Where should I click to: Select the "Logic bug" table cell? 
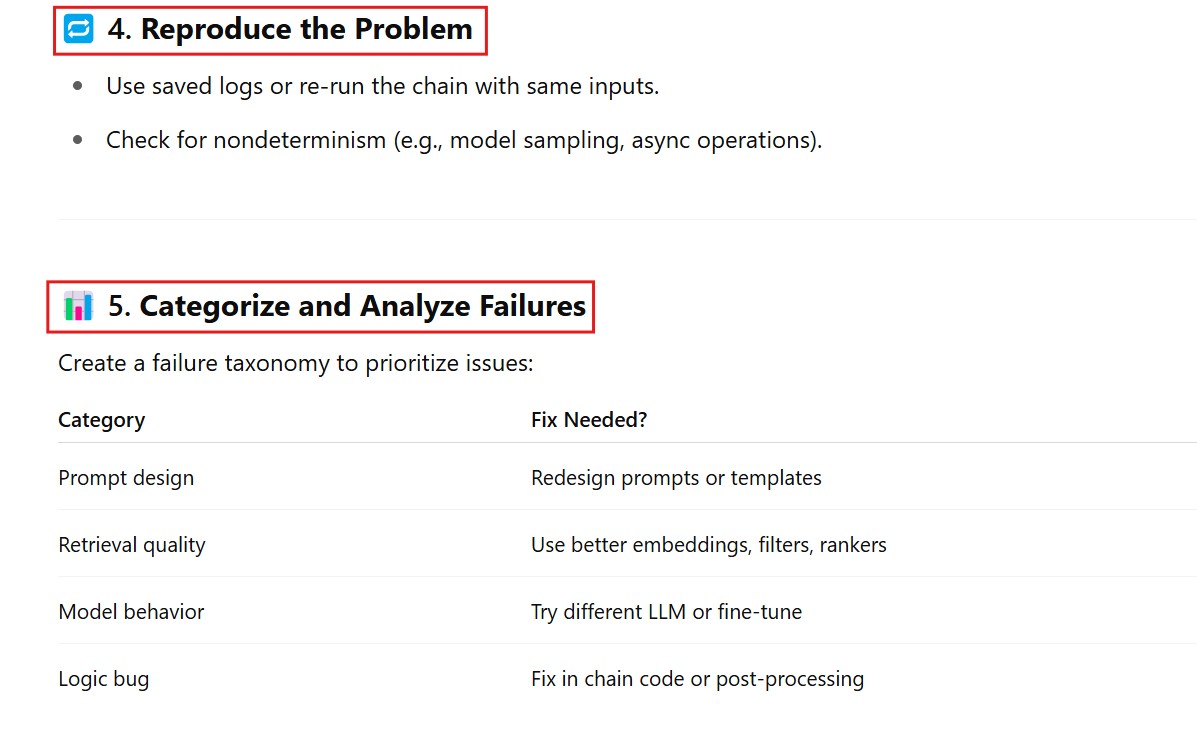[x=104, y=679]
